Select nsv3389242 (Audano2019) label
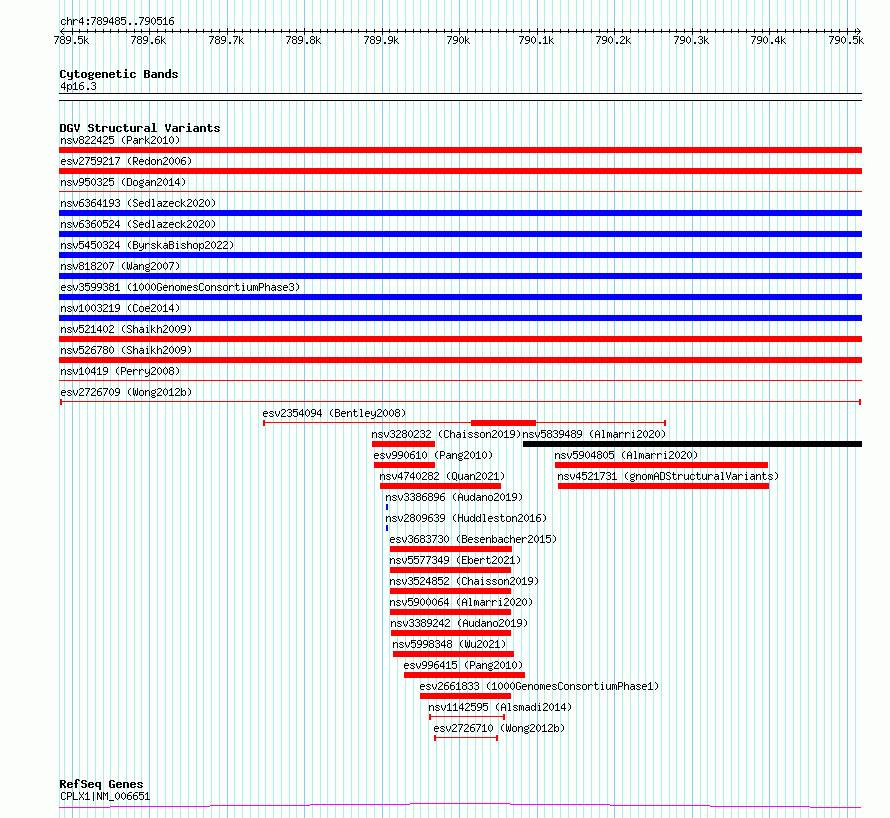 (x=459, y=623)
